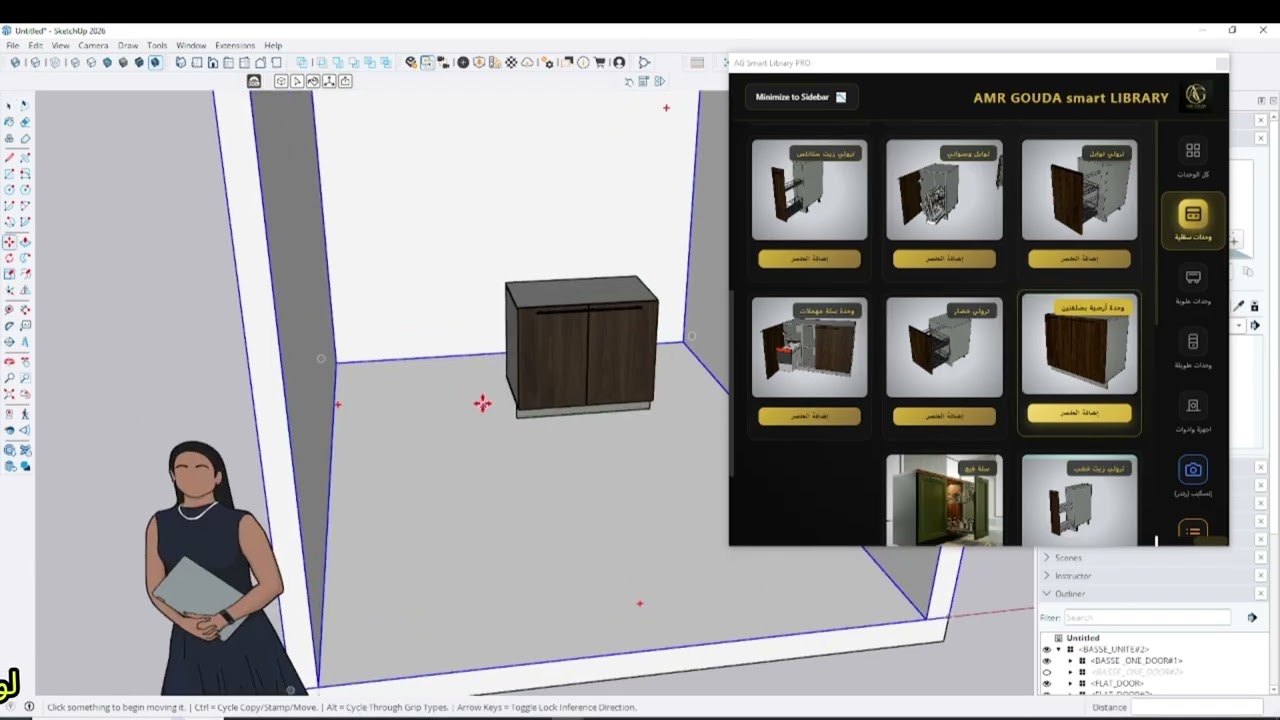The image size is (1280, 720).
Task: Add the top-left trolley unit via yellow button
Action: [x=809, y=259]
